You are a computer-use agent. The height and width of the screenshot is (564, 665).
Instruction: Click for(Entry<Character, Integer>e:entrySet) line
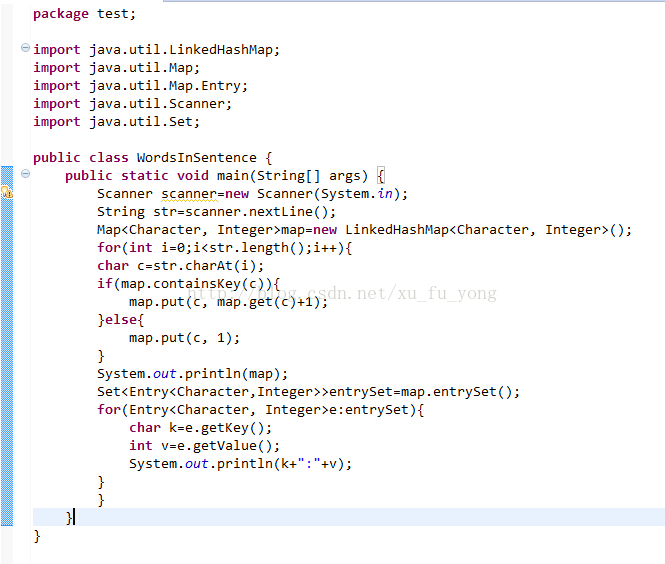coord(260,410)
